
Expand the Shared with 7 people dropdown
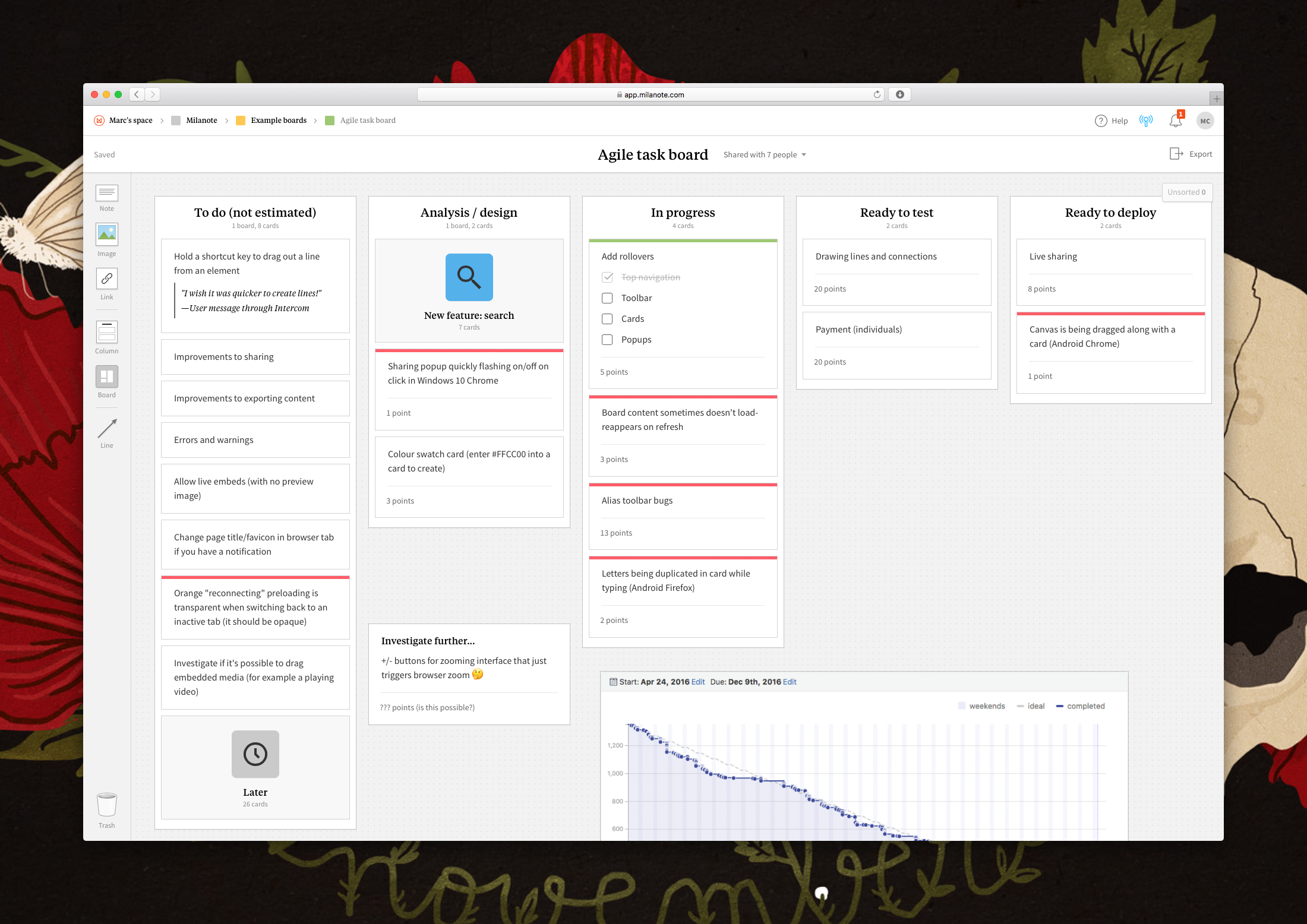765,154
